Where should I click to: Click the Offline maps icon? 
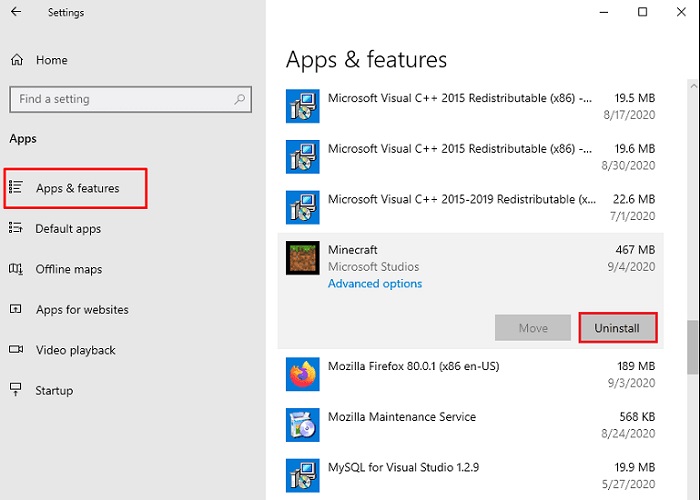(16, 269)
